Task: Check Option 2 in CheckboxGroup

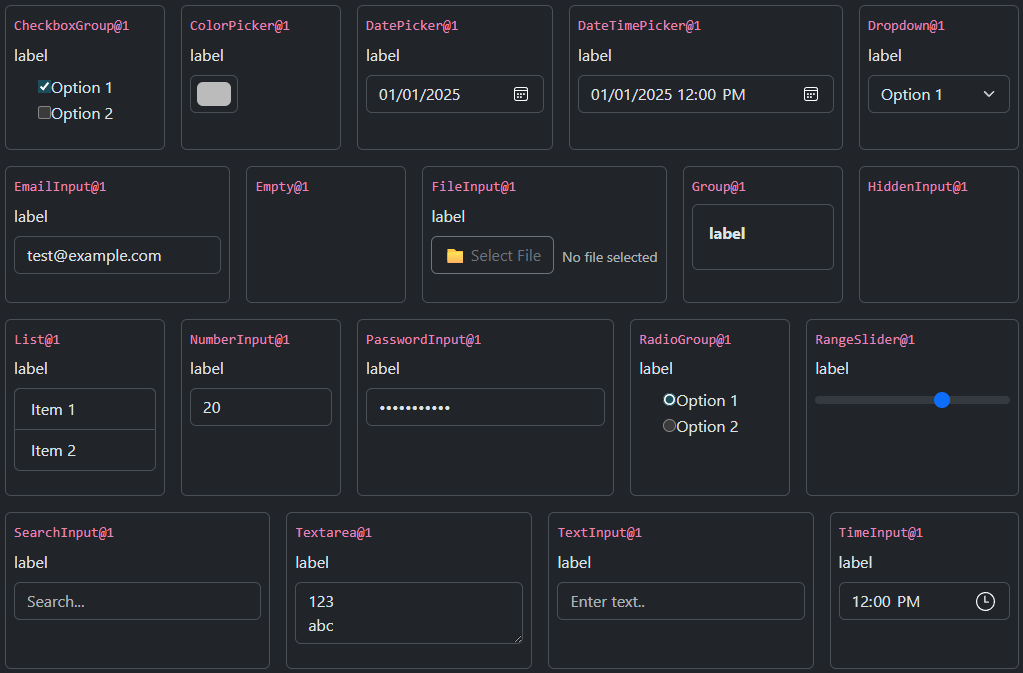Action: (x=44, y=113)
